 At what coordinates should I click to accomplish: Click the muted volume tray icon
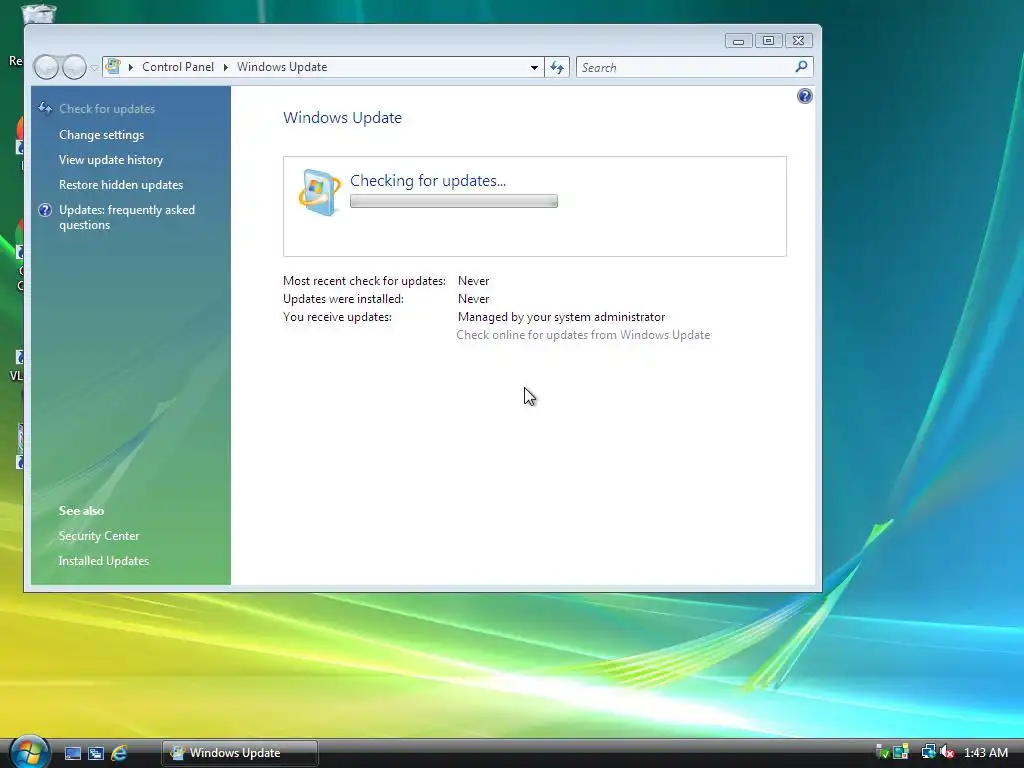tap(947, 752)
